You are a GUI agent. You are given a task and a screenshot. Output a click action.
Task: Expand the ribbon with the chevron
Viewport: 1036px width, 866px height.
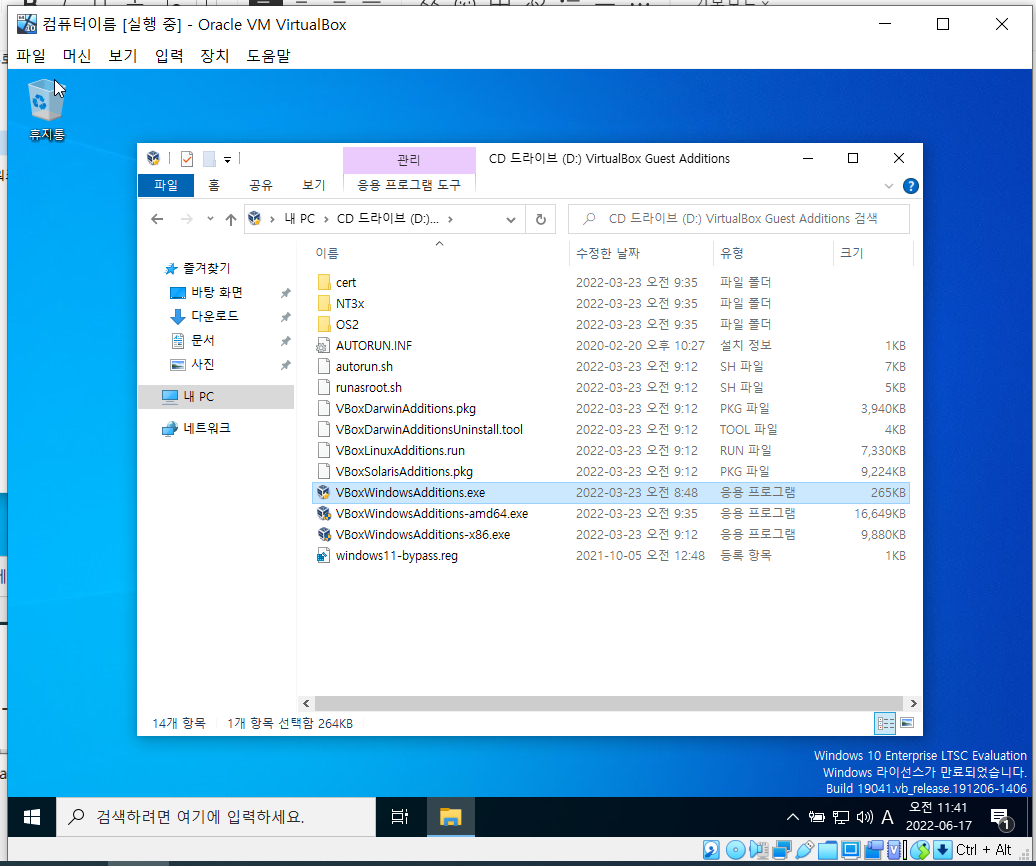tap(889, 186)
